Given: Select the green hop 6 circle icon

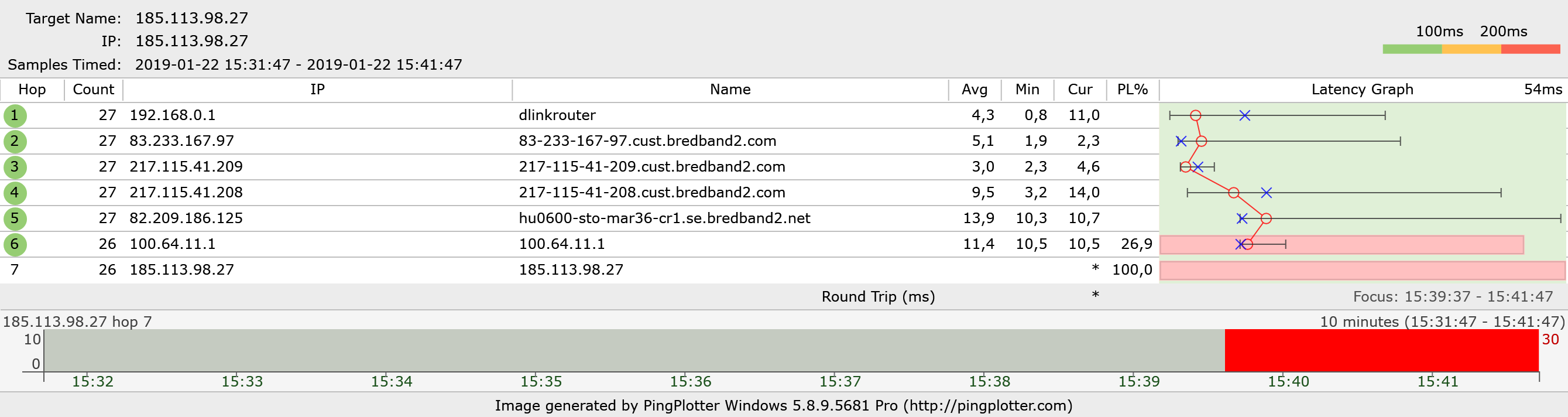Looking at the screenshot, I should coord(15,244).
